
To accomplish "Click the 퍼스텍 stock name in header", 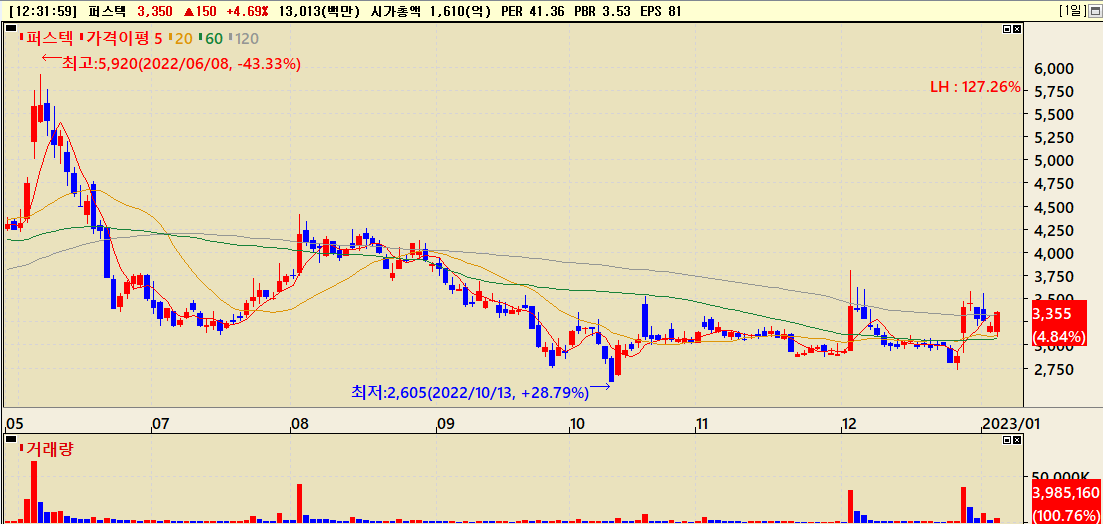I will pyautogui.click(x=106, y=11).
